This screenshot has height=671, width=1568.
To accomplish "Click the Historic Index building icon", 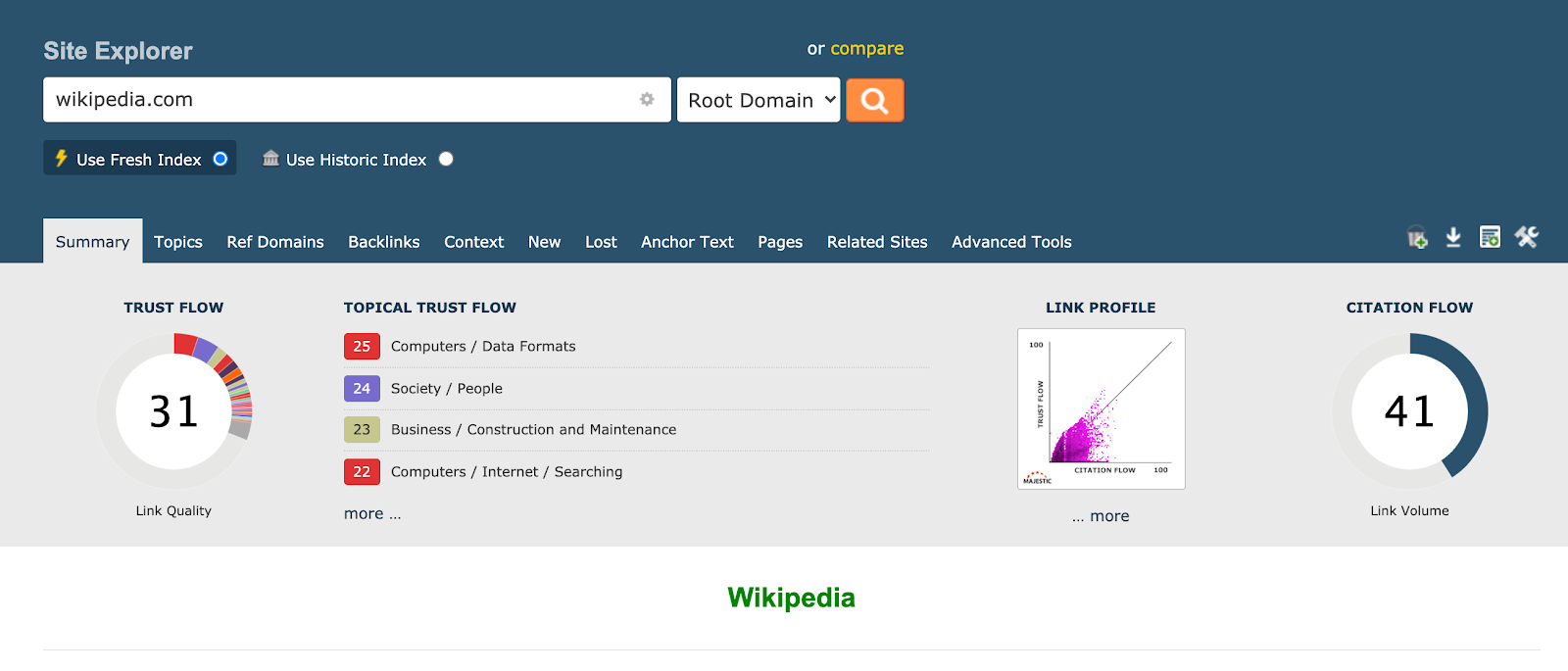I will pyautogui.click(x=270, y=158).
